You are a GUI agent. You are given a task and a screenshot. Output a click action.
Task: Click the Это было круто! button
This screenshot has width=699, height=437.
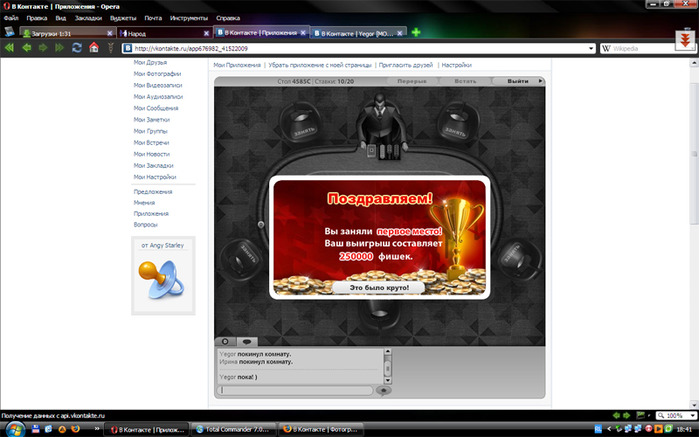pos(379,288)
